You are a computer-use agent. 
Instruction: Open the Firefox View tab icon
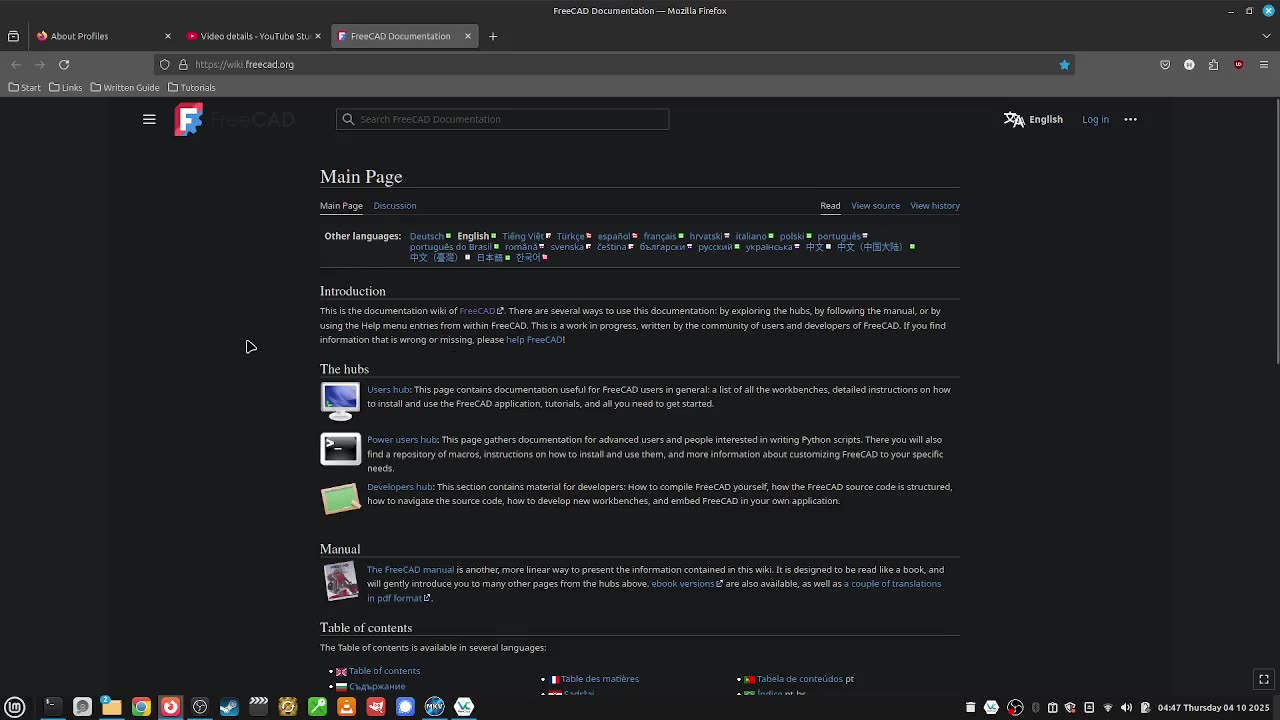13,36
